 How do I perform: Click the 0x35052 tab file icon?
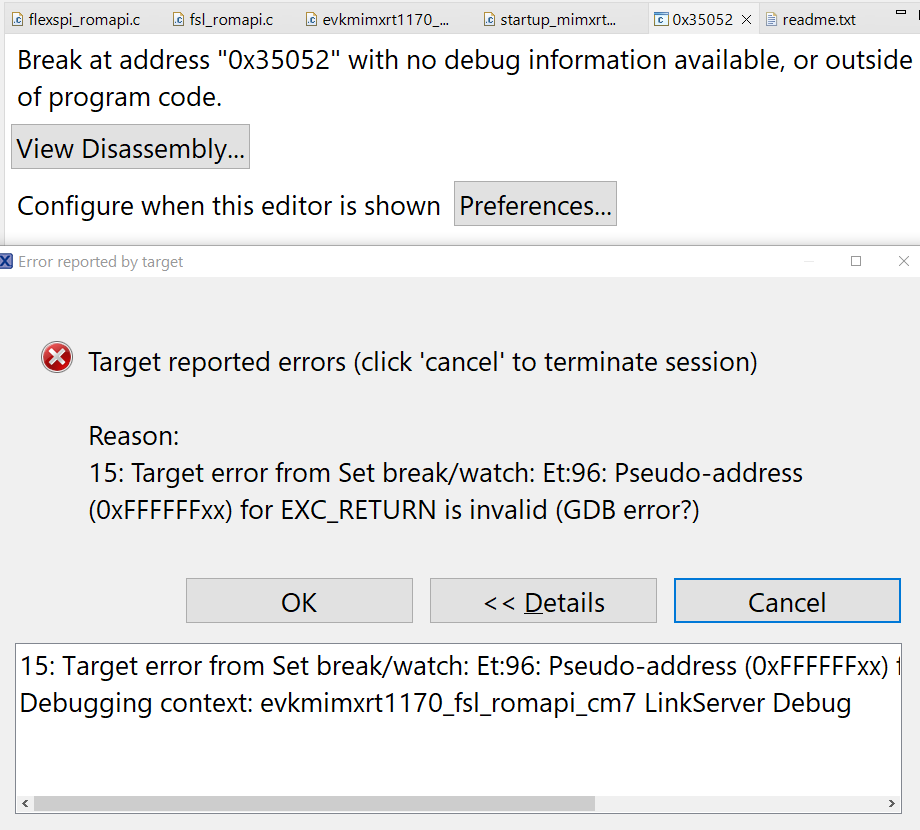660,19
